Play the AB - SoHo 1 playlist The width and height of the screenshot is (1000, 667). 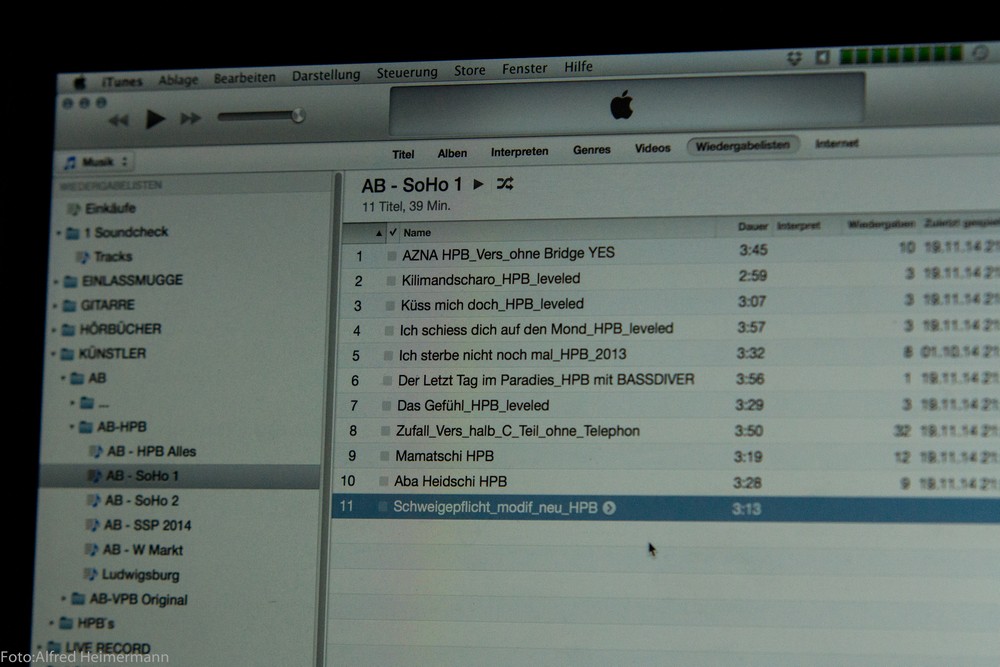click(x=479, y=184)
